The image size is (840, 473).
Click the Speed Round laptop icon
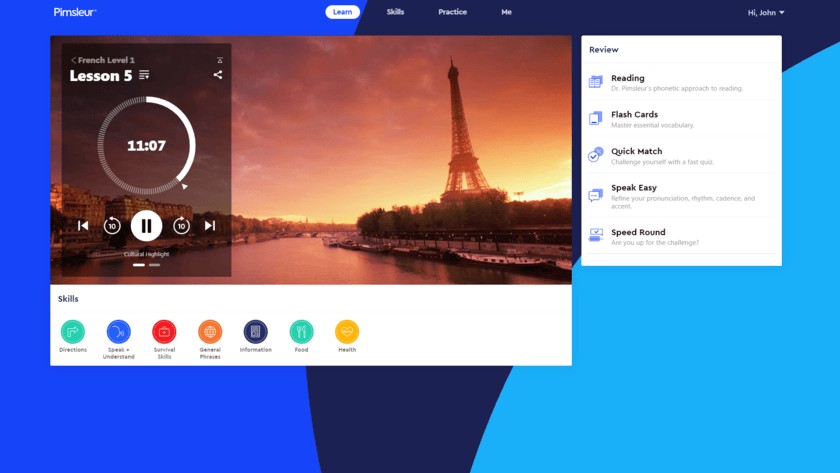[x=596, y=235]
